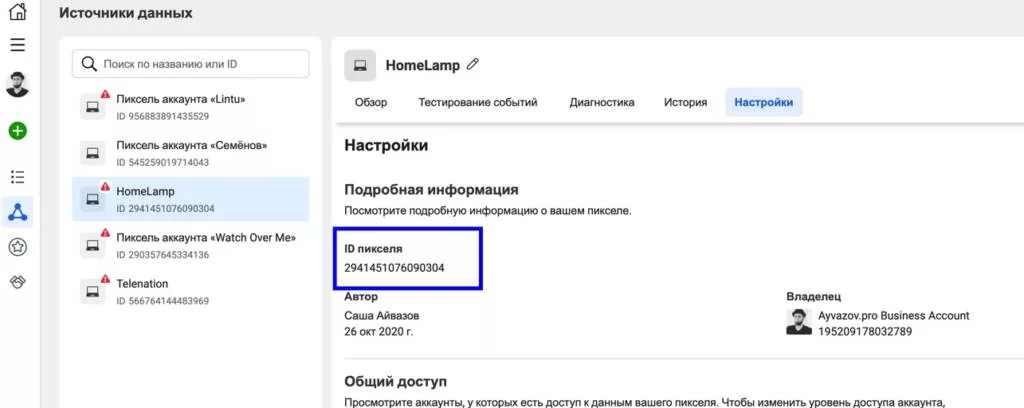Select the Telenation data source
The width and height of the screenshot is (1024, 408).
191,291
